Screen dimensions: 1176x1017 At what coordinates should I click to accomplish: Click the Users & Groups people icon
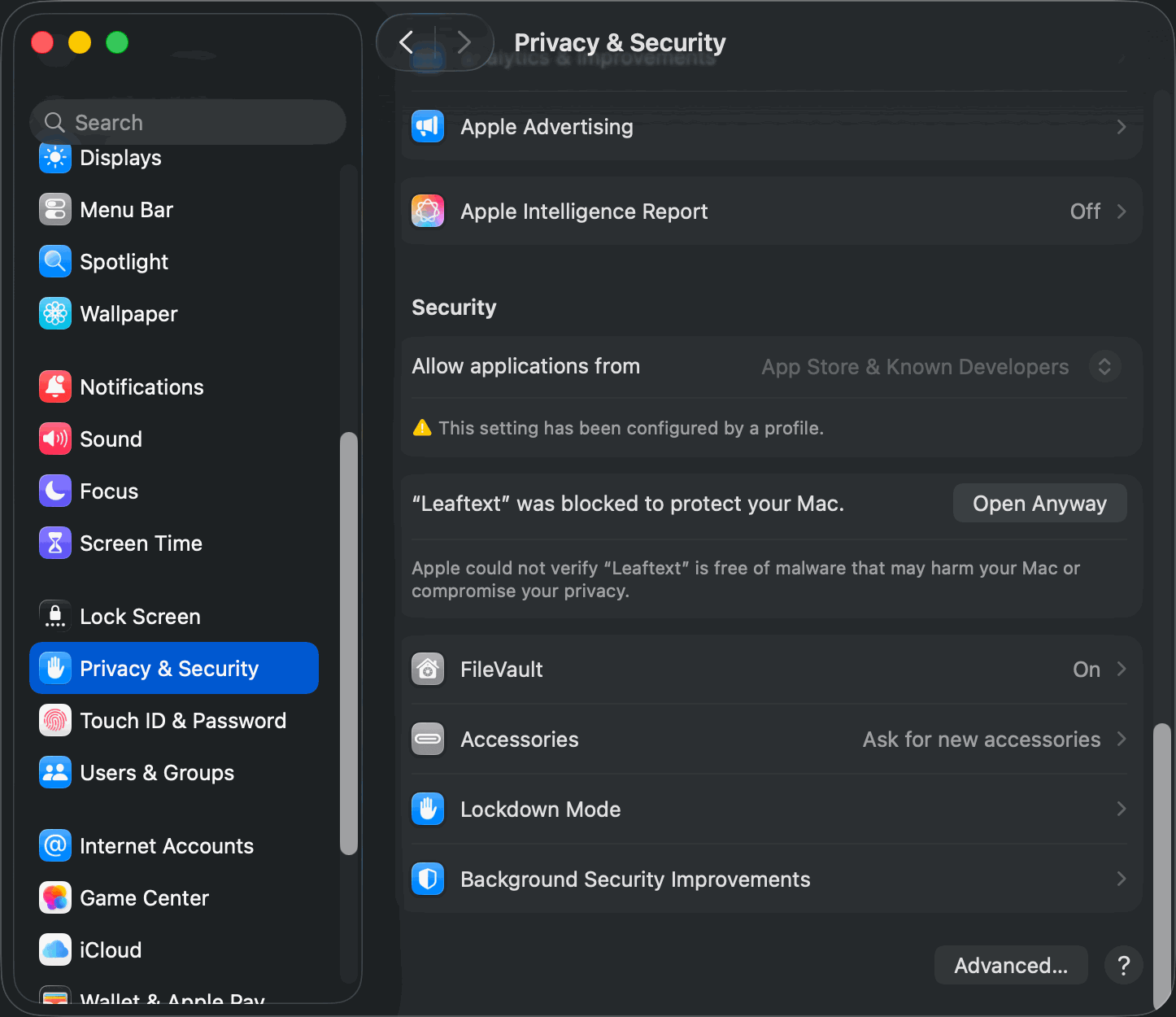[x=55, y=773]
